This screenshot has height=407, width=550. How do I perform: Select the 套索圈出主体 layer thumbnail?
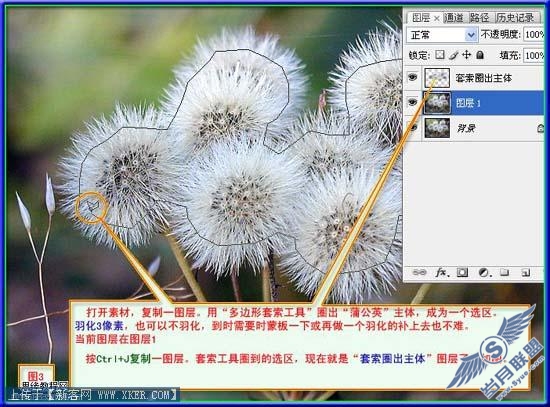[437, 78]
